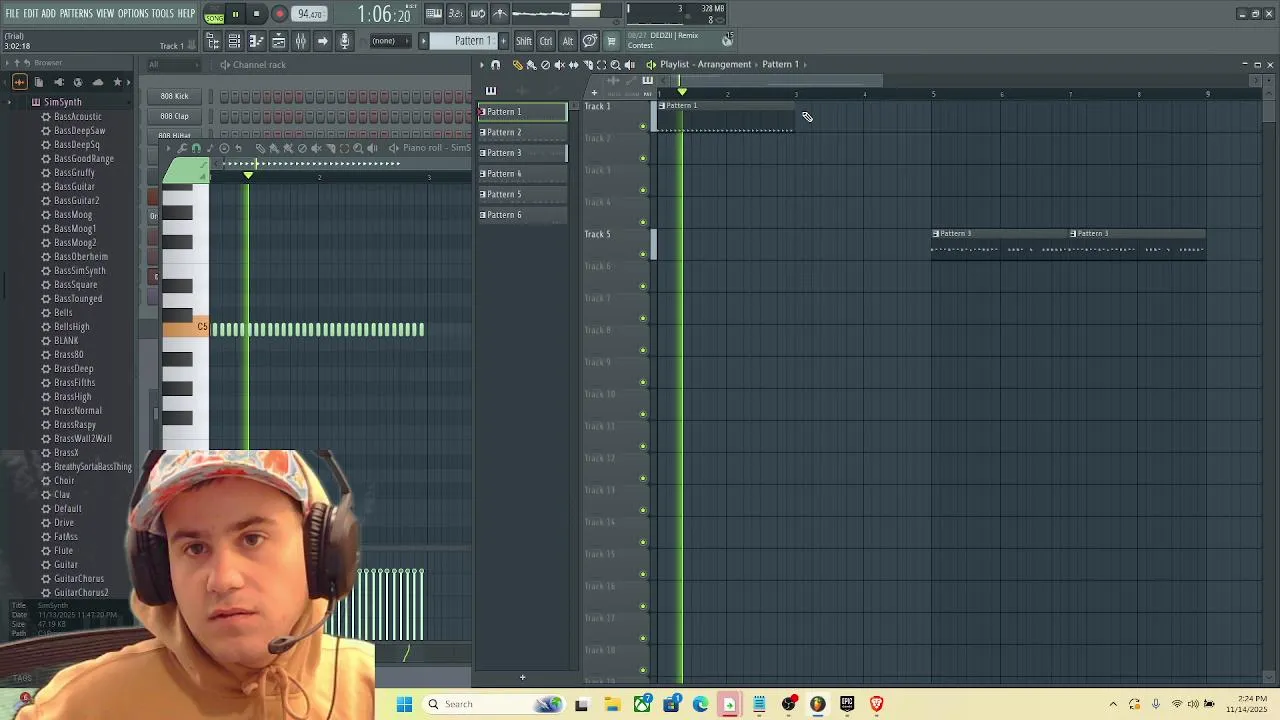Mute Track 6 via its green dot
This screenshot has width=1280, height=720.
click(x=643, y=286)
